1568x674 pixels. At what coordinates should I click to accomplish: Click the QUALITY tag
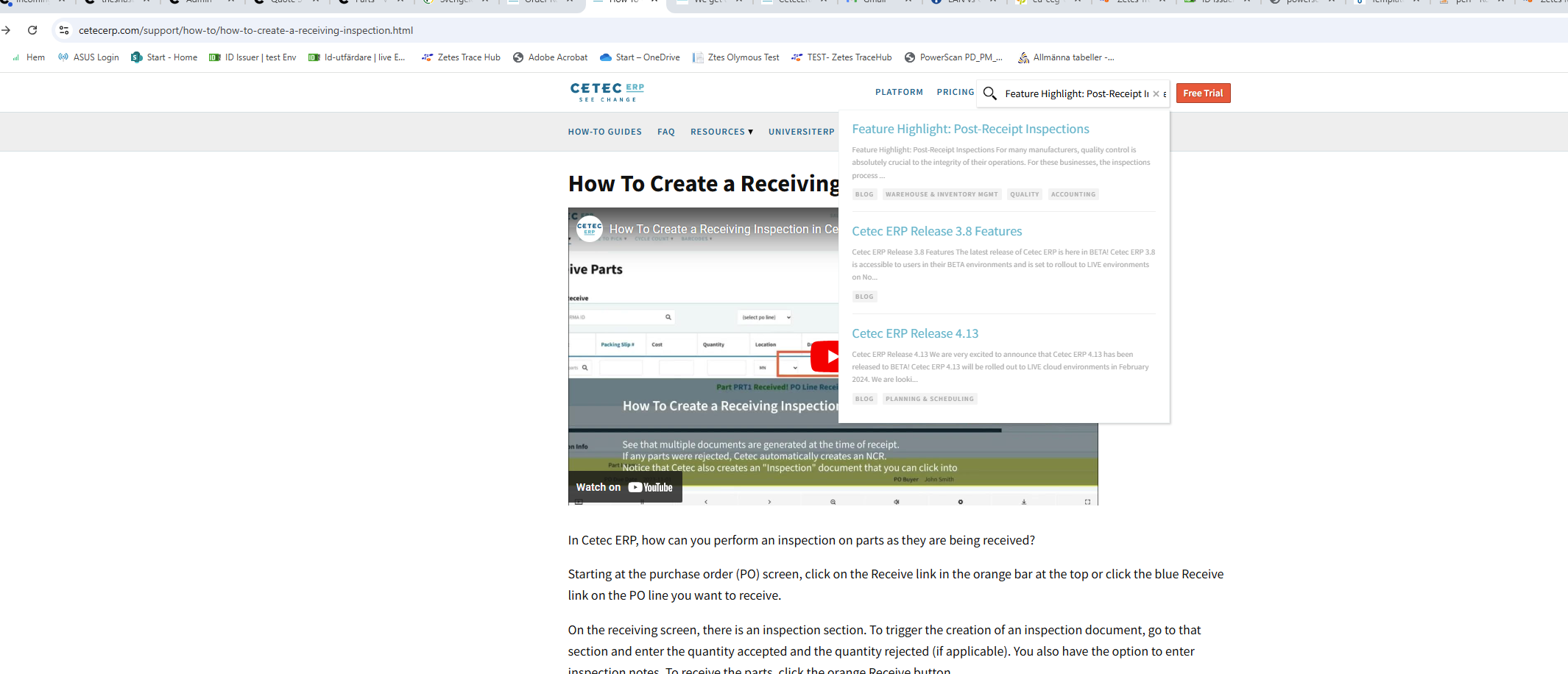click(1024, 194)
